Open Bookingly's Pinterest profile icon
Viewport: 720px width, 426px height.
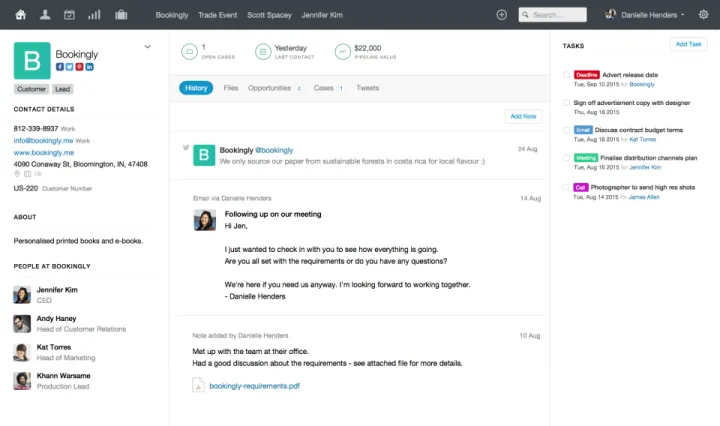point(79,67)
